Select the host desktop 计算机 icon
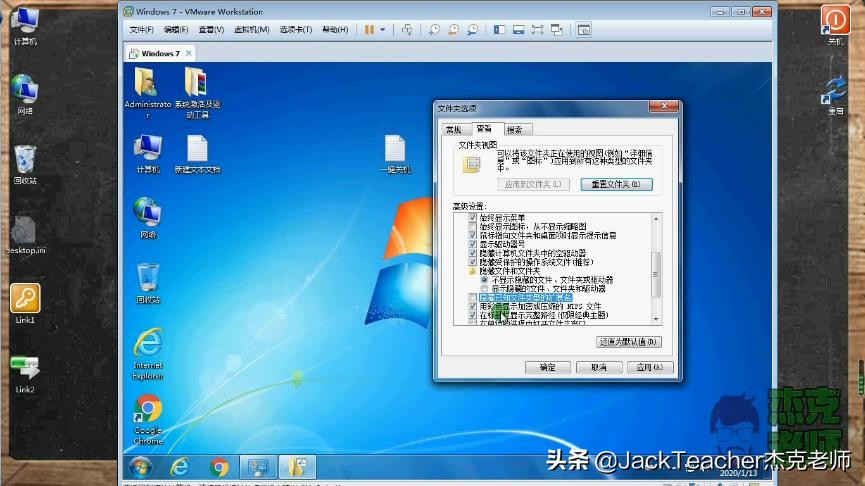The image size is (865, 486). 25,26
